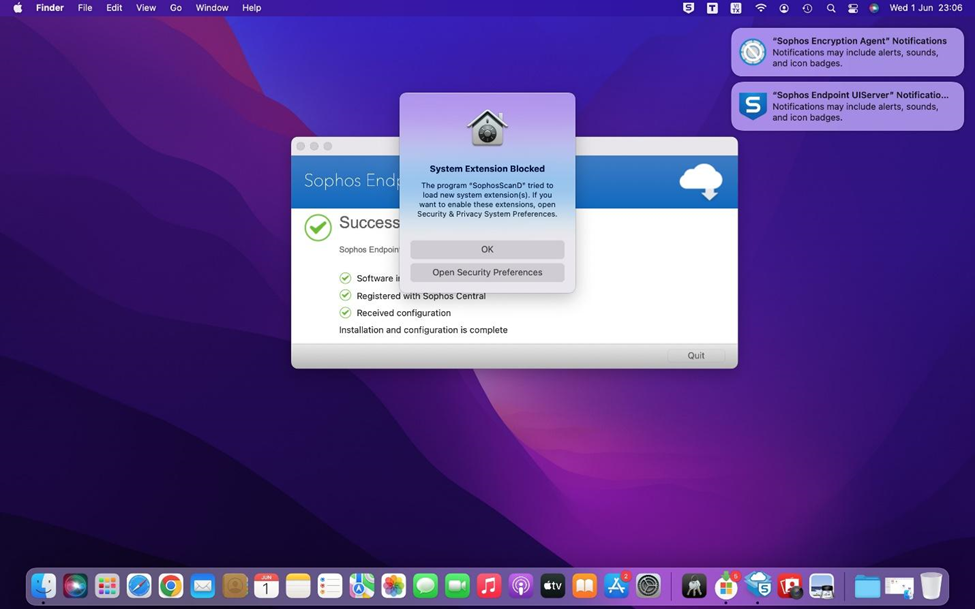This screenshot has width=975, height=609.
Task: Open Messages from the Dock
Action: (425, 586)
